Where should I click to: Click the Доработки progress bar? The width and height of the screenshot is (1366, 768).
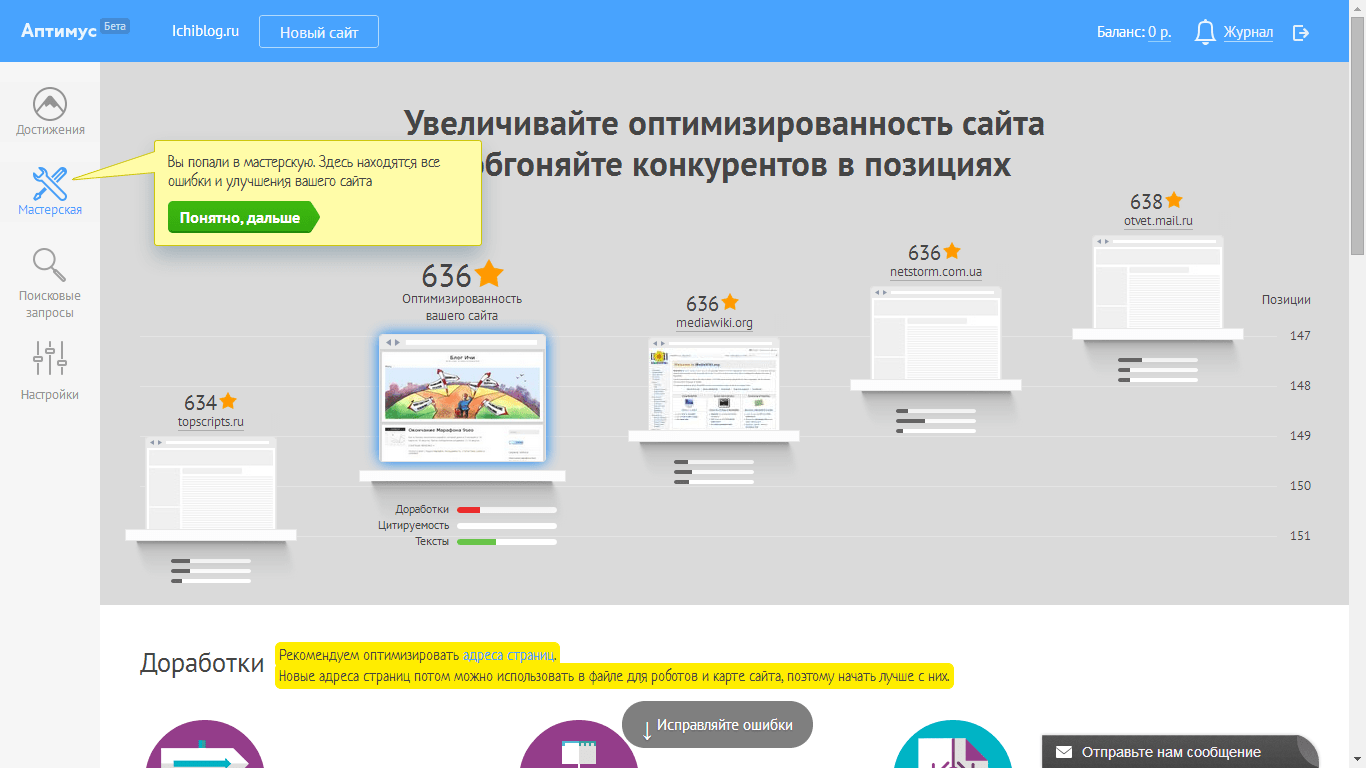(x=507, y=510)
